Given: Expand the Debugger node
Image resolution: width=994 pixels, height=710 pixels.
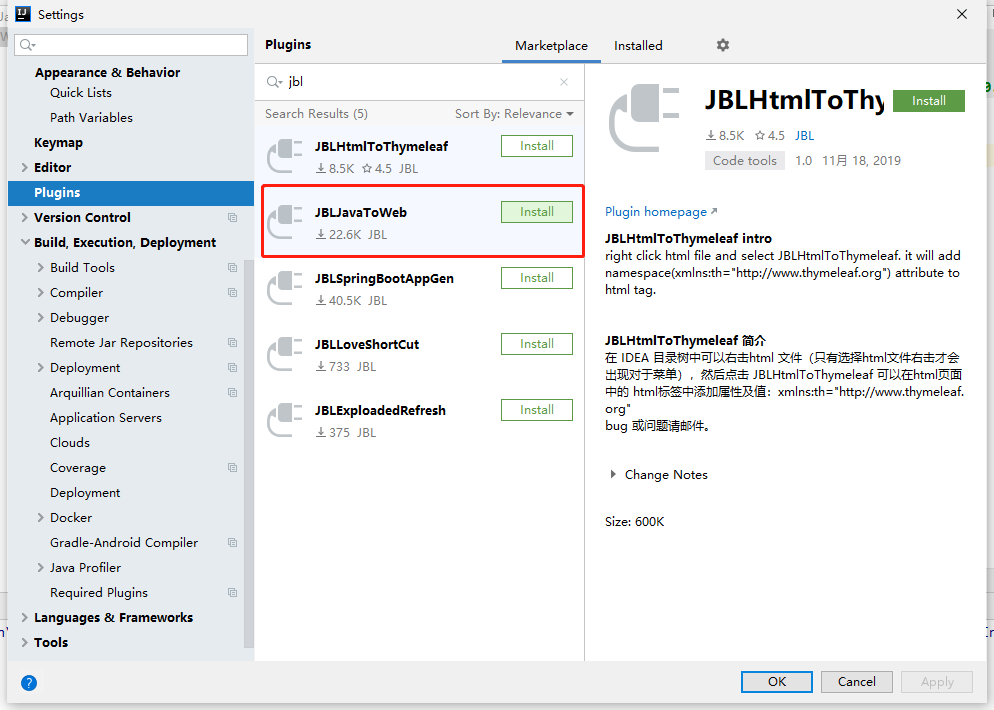Looking at the screenshot, I should point(41,318).
